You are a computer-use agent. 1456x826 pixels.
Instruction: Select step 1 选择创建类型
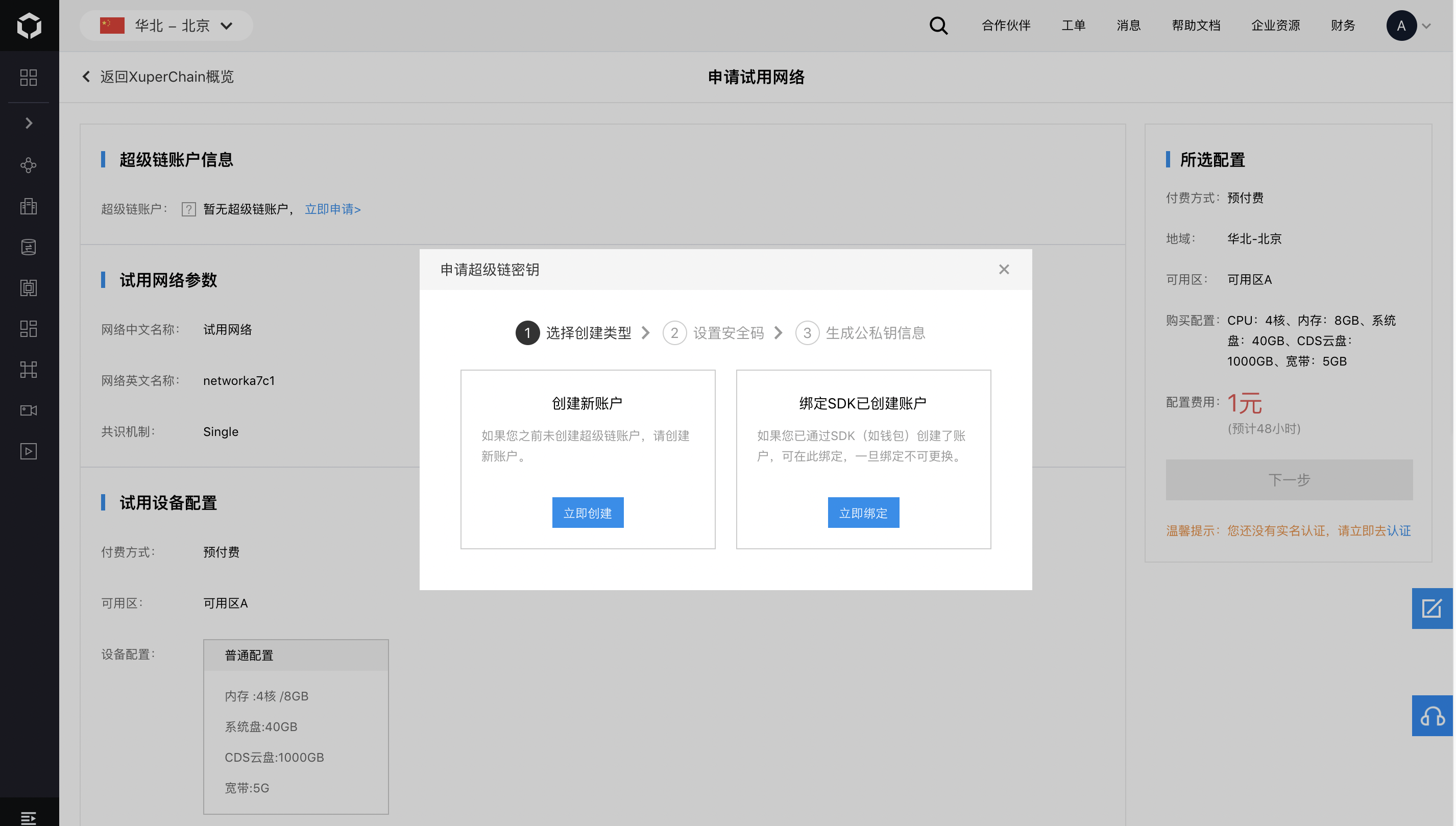573,333
